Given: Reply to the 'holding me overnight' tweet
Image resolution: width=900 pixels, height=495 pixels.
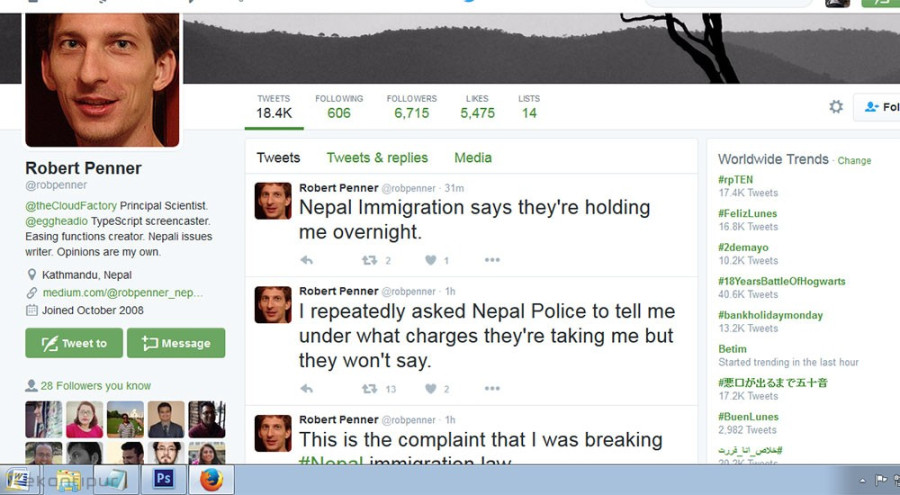Looking at the screenshot, I should click(x=306, y=260).
